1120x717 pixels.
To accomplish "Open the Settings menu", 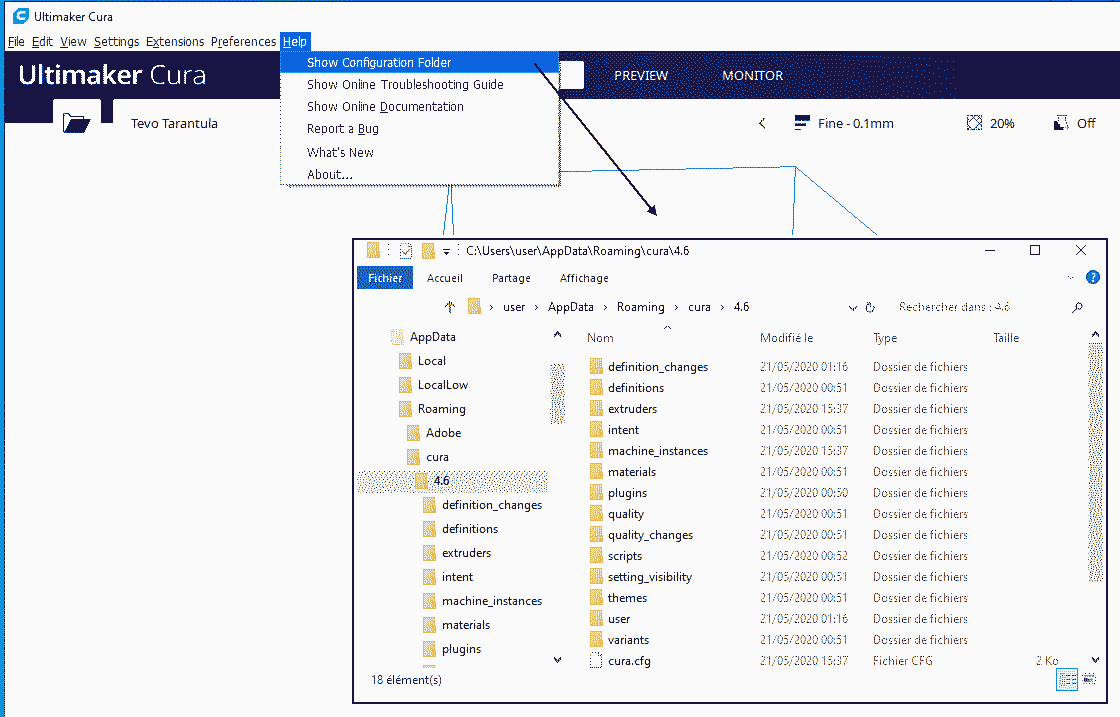I will pos(116,41).
